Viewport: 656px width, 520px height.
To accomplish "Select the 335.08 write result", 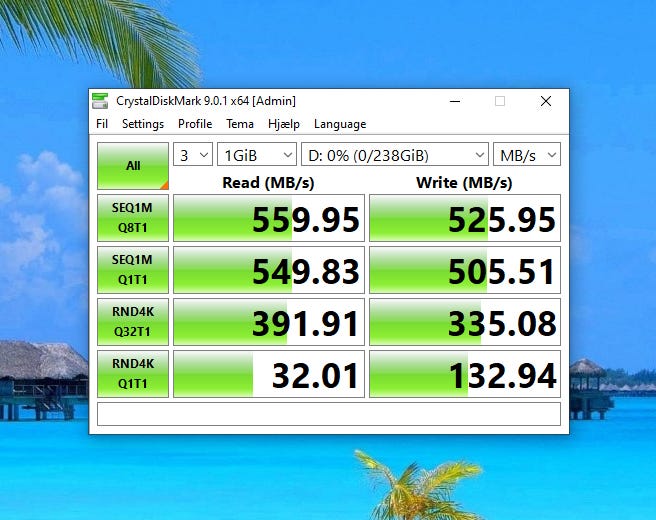I will point(465,322).
